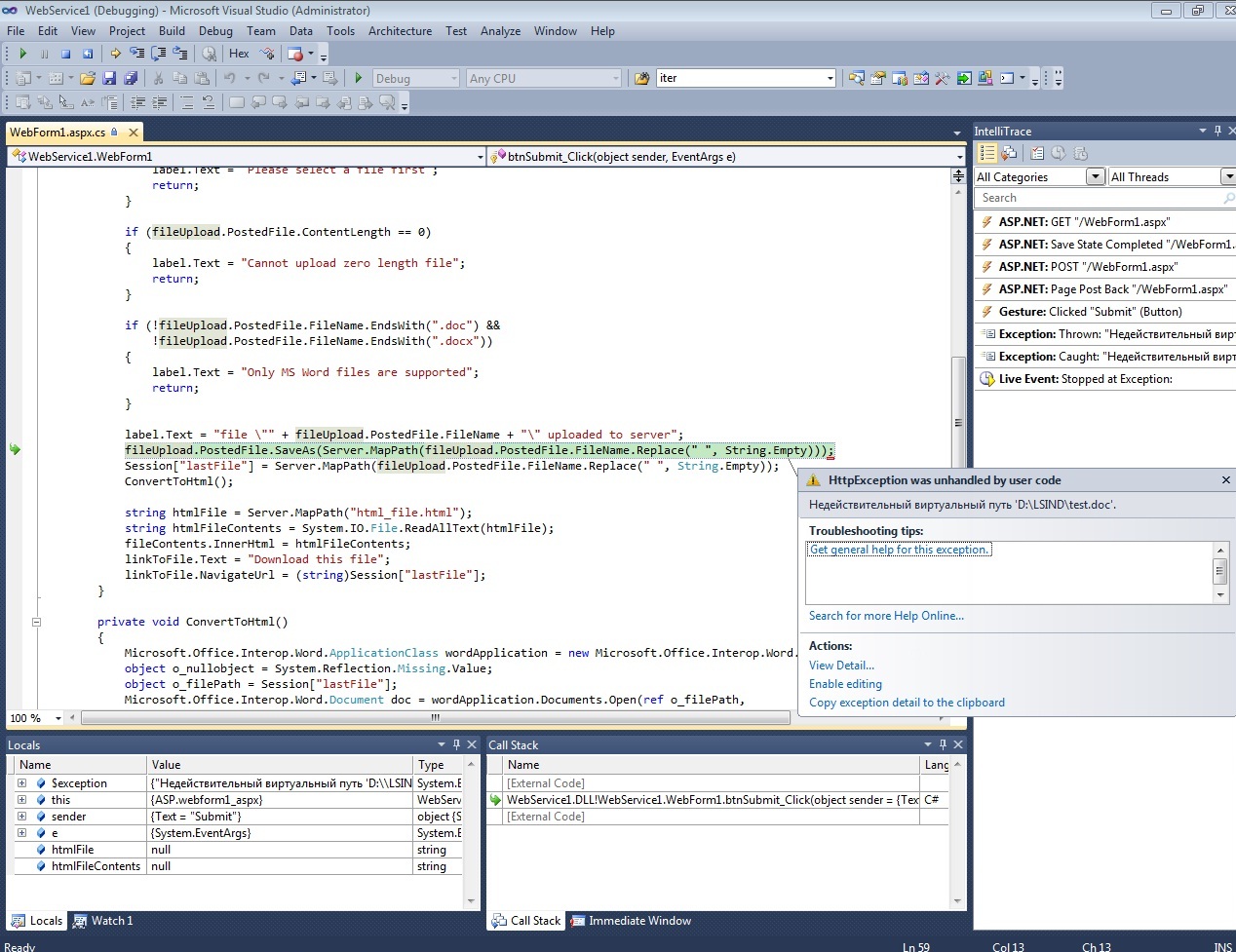Click the Navigate Backward icon
Screen dimensions: 1236x952
pos(296,78)
